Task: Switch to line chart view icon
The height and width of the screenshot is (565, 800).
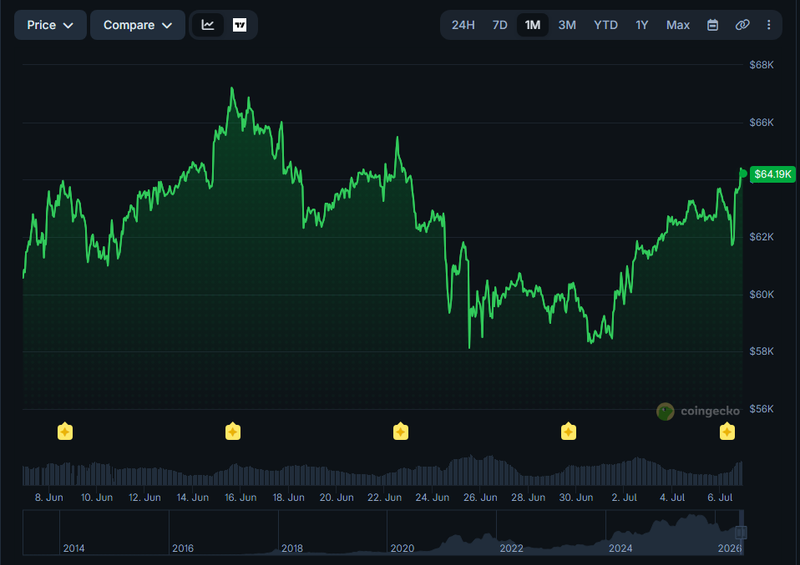Action: (208, 25)
